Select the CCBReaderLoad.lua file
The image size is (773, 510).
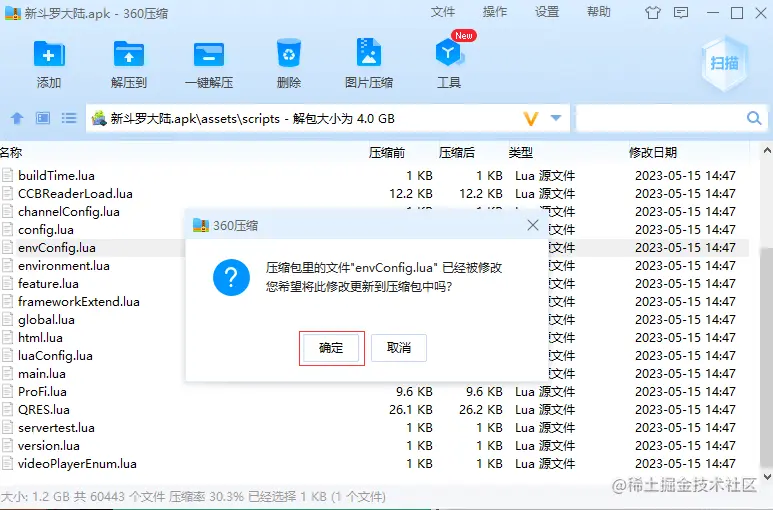coord(75,194)
